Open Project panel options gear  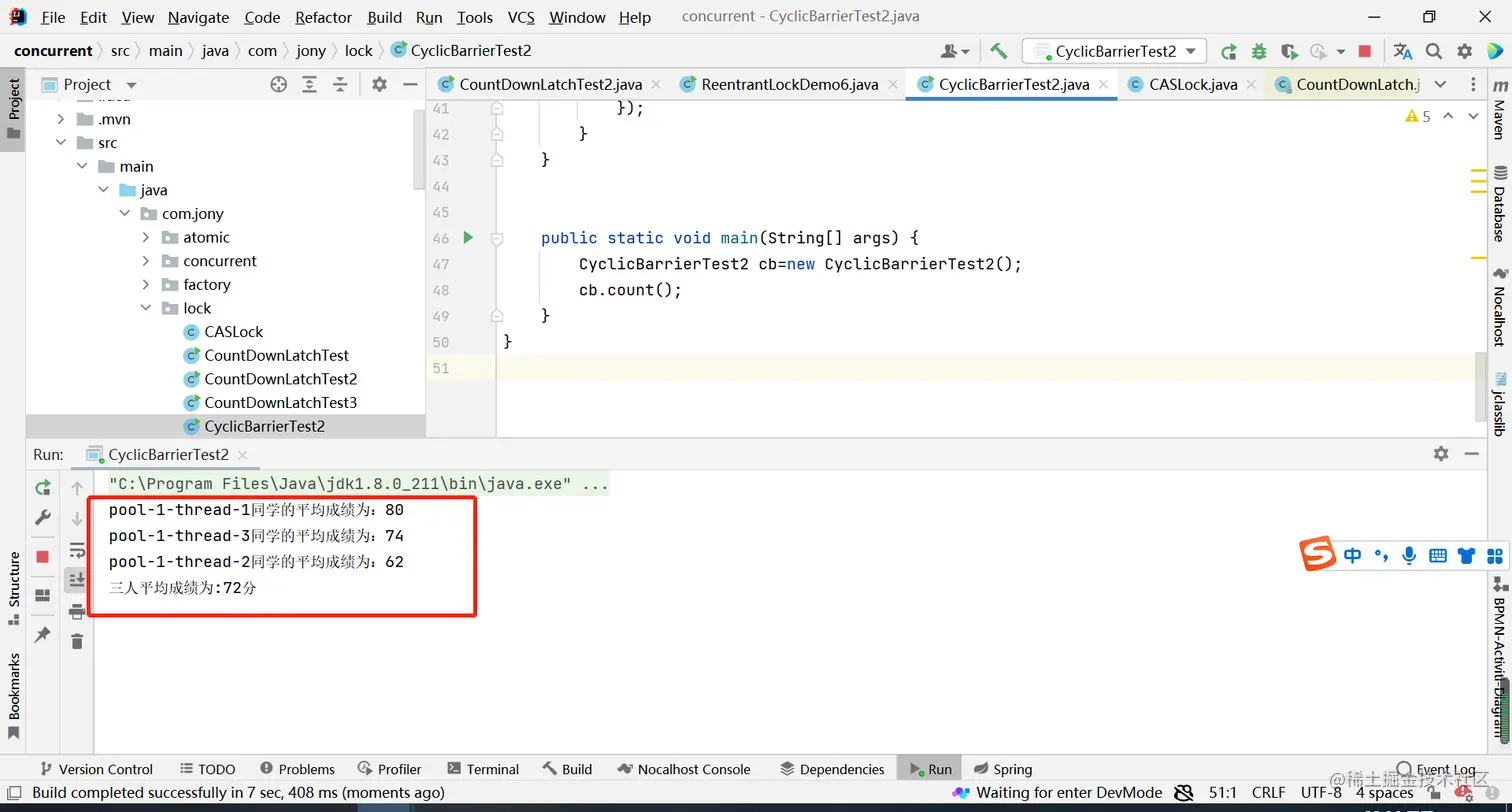click(379, 85)
